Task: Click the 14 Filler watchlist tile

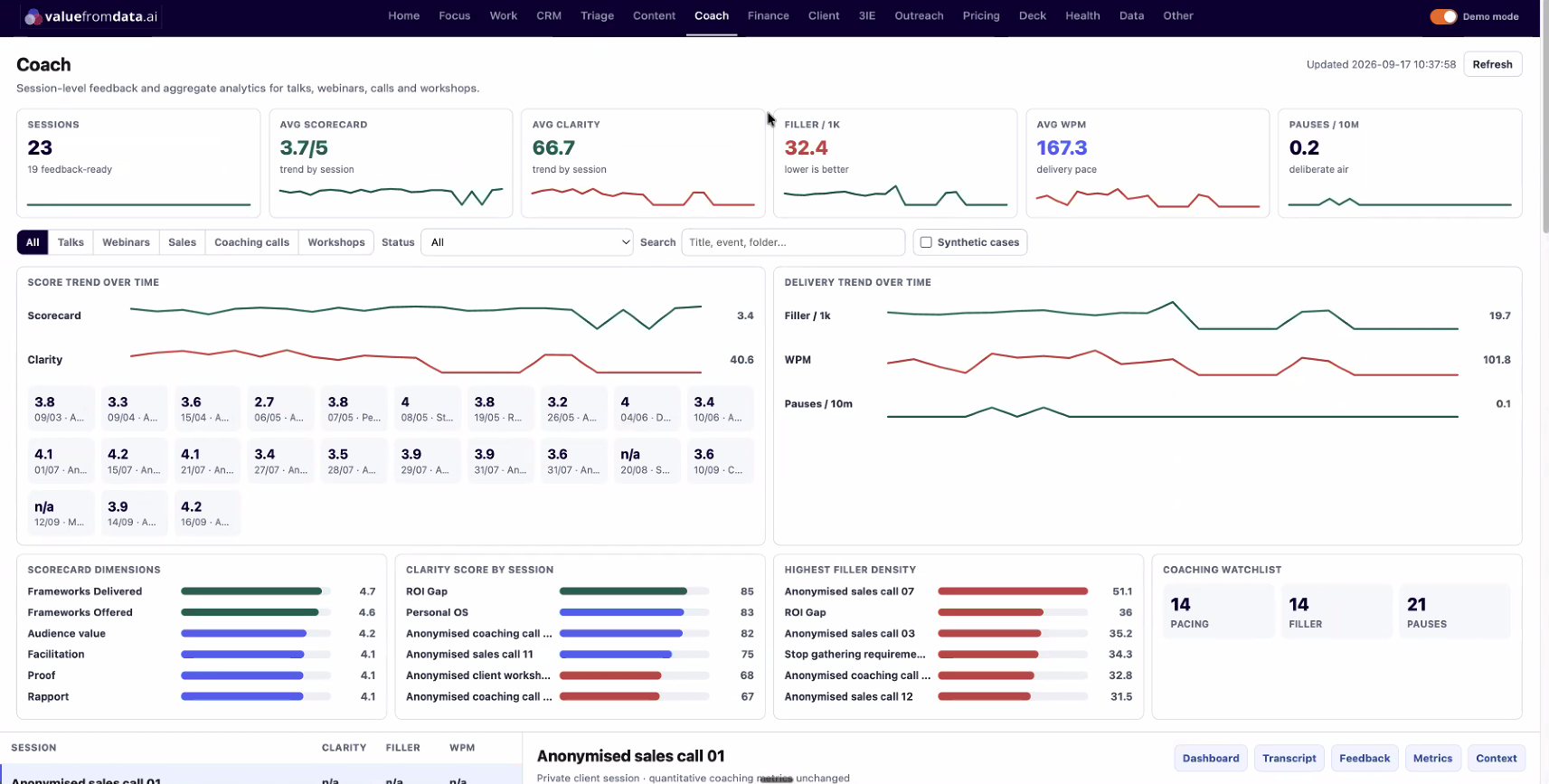Action: (x=1336, y=612)
